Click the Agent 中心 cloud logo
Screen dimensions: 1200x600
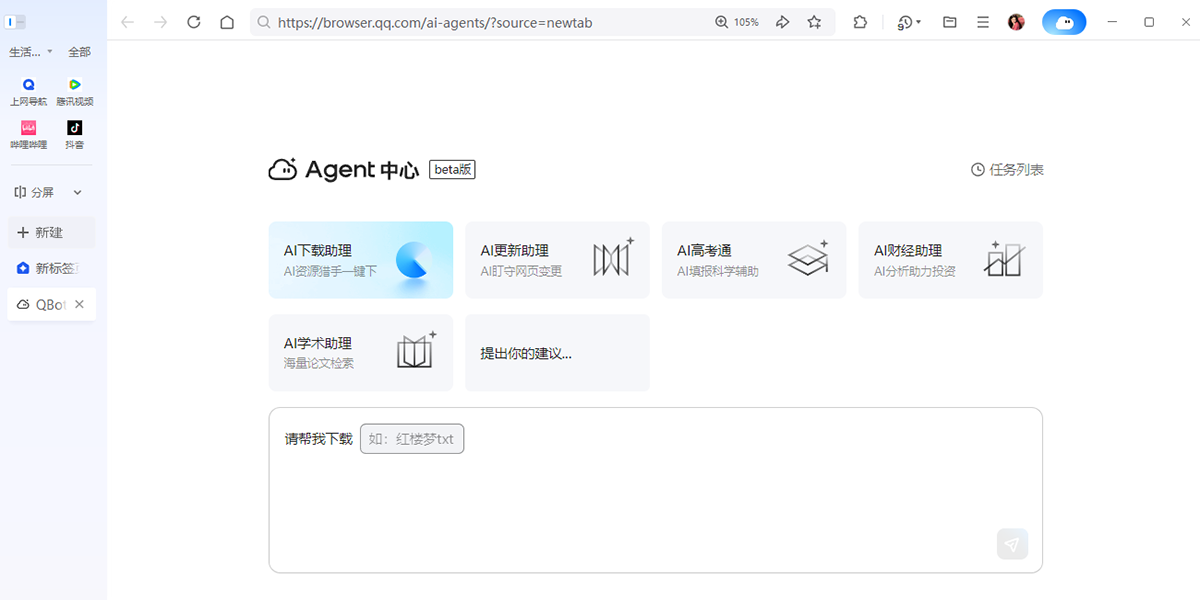click(x=283, y=170)
